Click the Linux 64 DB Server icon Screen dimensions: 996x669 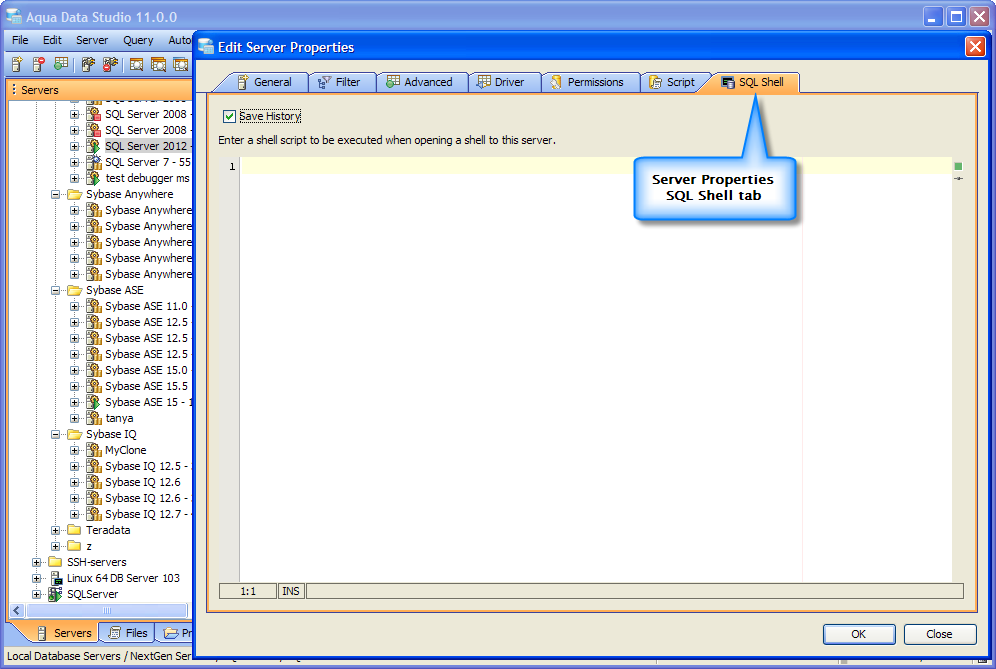point(56,578)
